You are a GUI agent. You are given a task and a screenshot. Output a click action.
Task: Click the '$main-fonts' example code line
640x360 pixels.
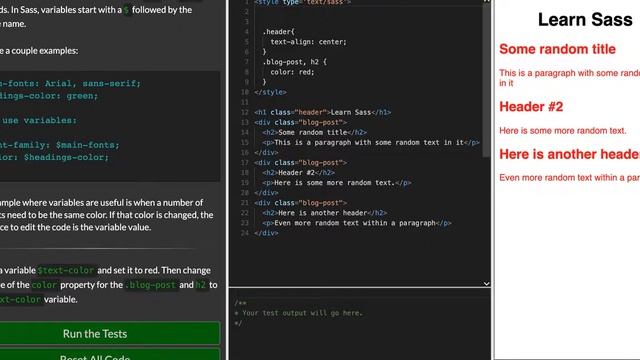(60, 145)
